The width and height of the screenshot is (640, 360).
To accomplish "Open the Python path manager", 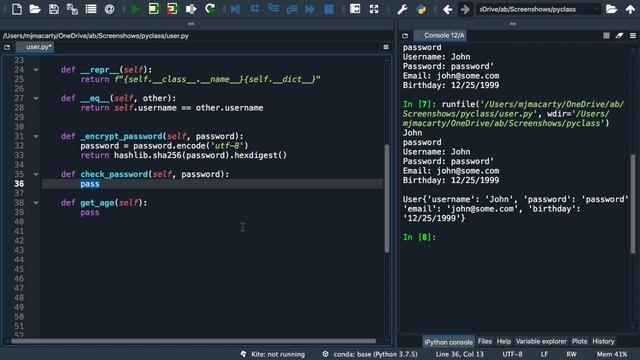I will coord(422,9).
